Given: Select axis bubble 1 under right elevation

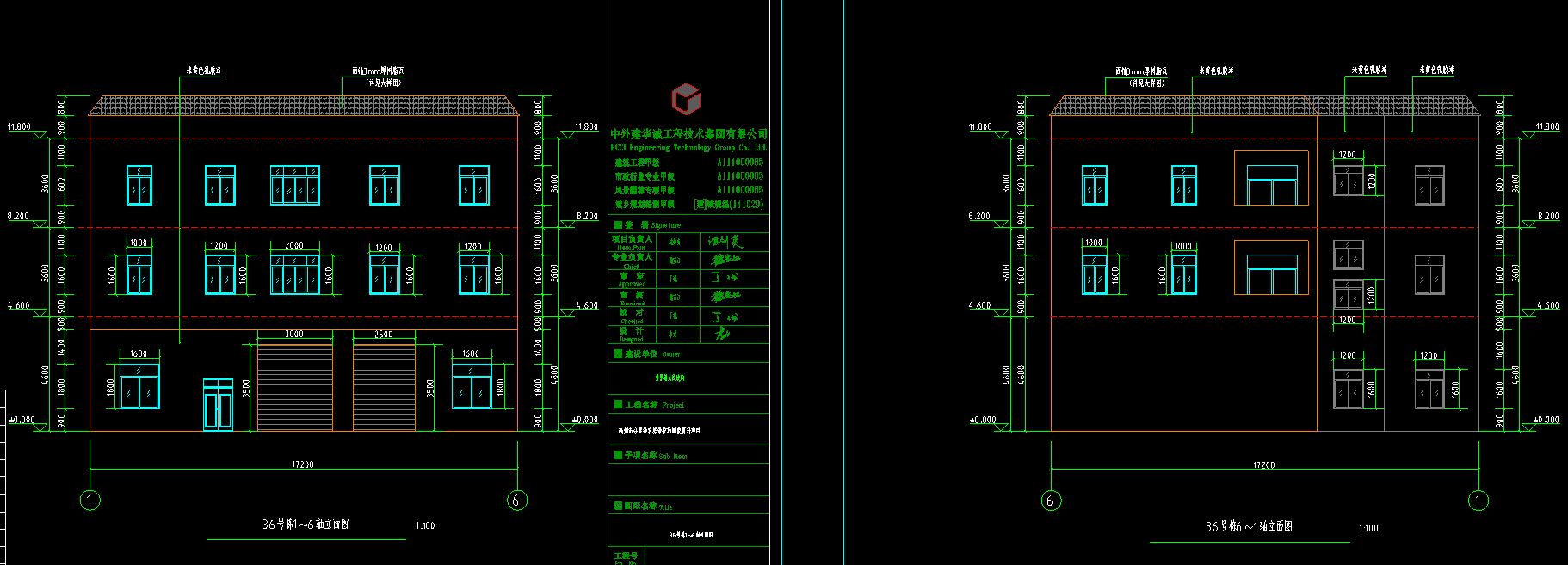Looking at the screenshot, I should [x=1478, y=501].
